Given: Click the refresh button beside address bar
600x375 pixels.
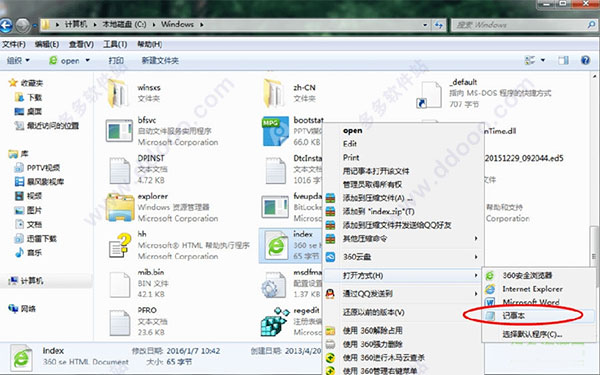Looking at the screenshot, I should (x=439, y=25).
